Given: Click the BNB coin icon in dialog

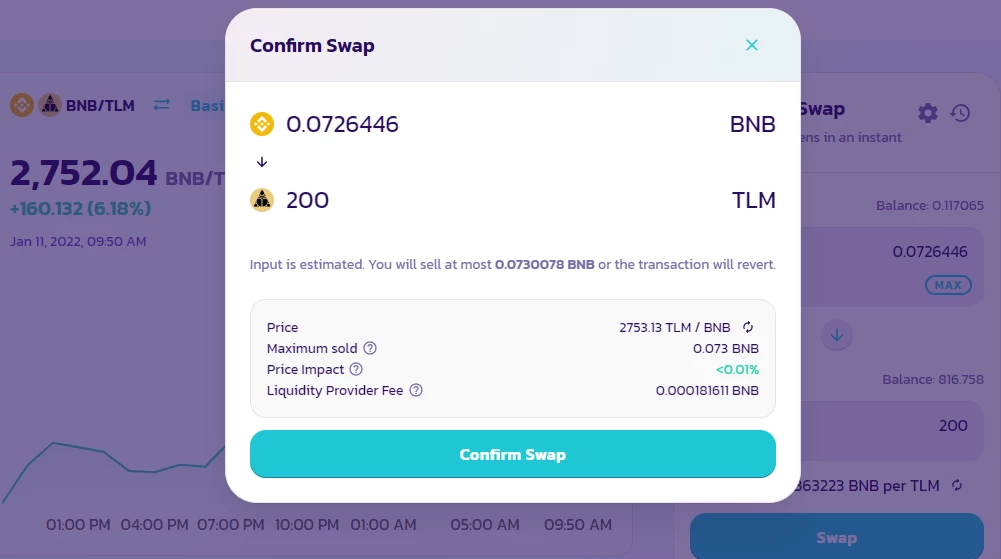Looking at the screenshot, I should [x=262, y=124].
